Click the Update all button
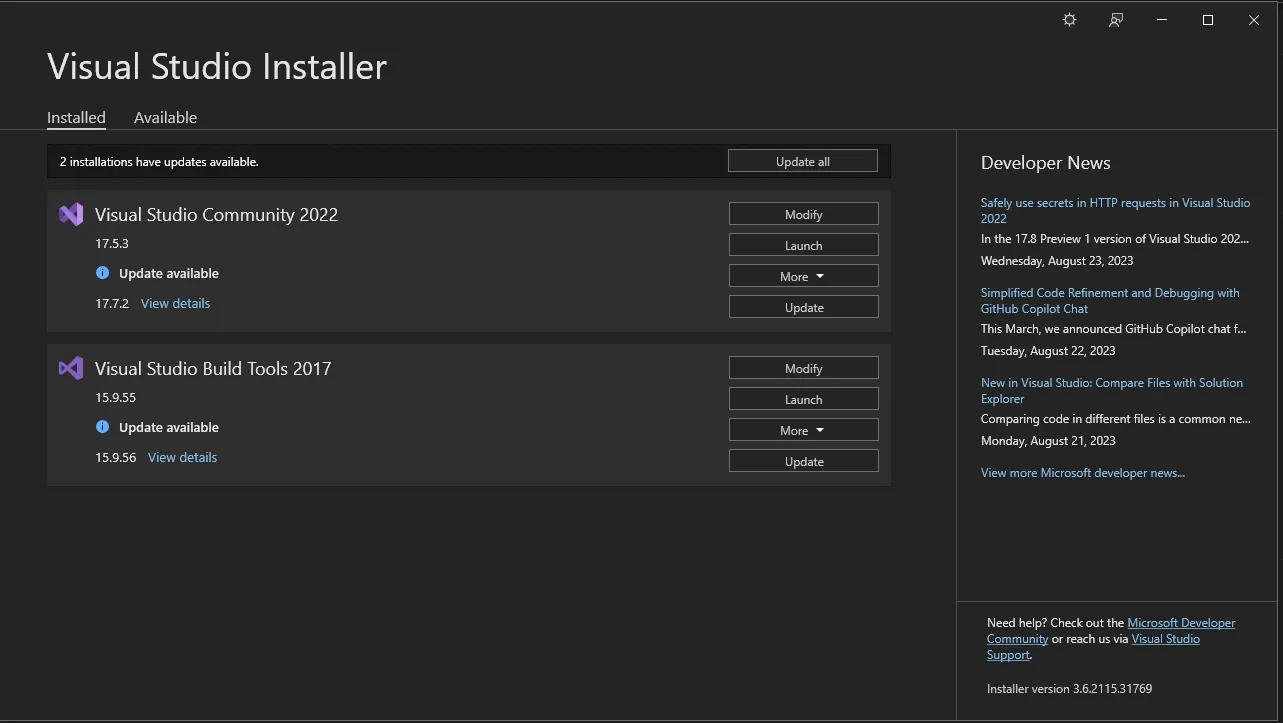The height and width of the screenshot is (723, 1283). tap(802, 161)
